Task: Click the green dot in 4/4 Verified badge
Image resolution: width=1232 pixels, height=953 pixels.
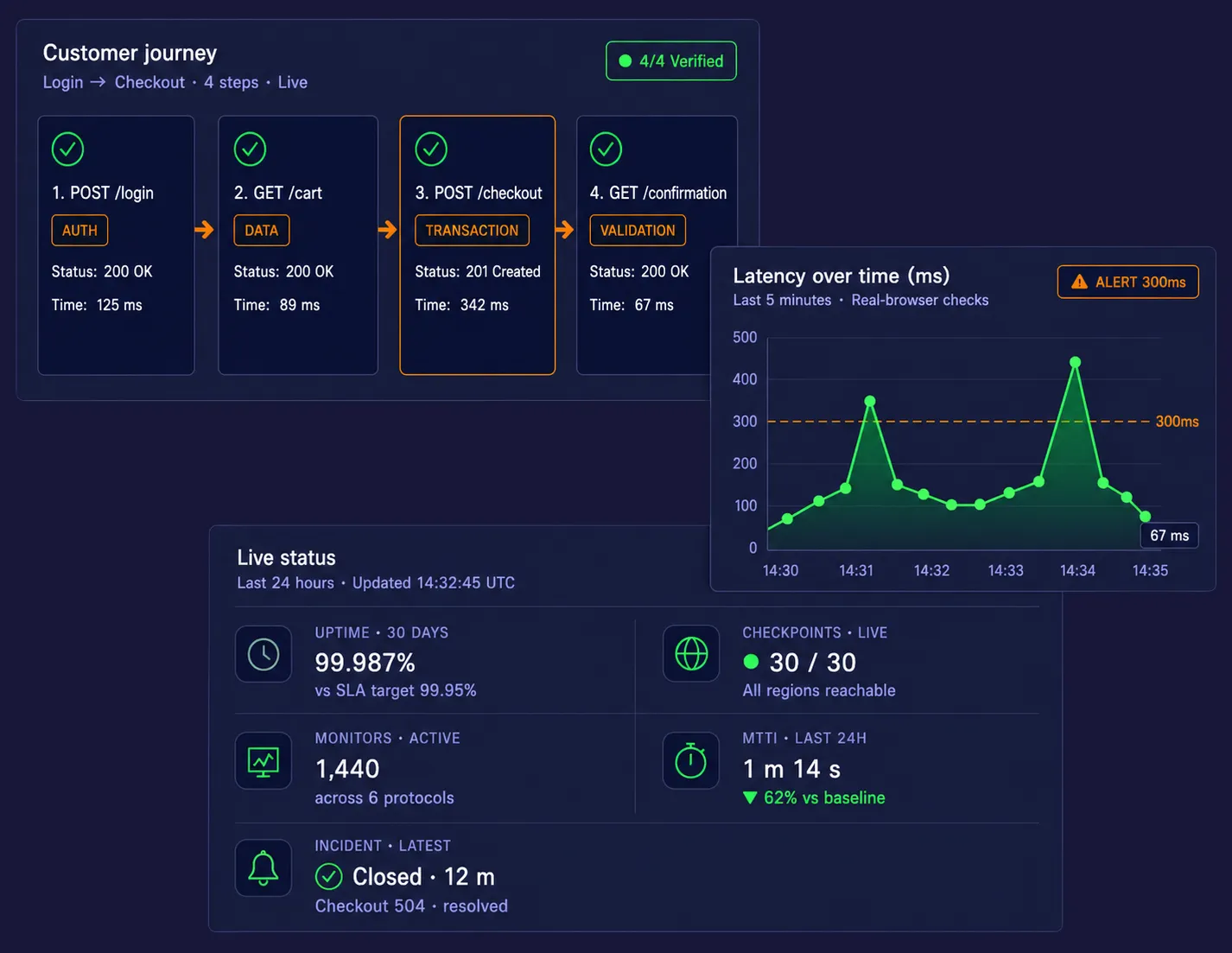Action: click(x=626, y=61)
